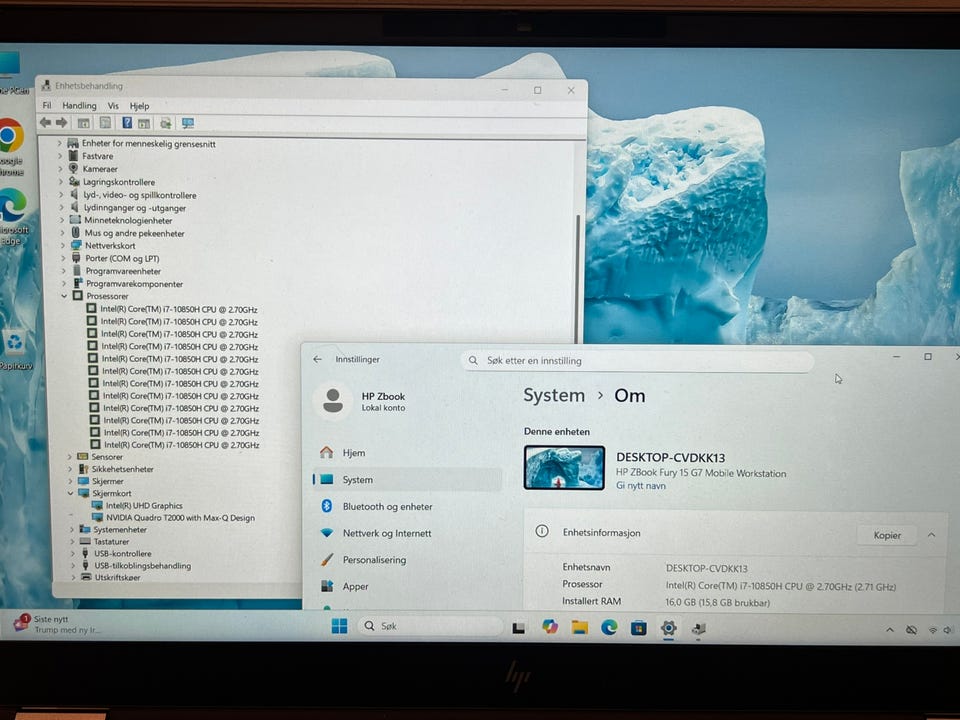Click the volume speaker tray icon
Screen dimensions: 960x720
point(948,630)
